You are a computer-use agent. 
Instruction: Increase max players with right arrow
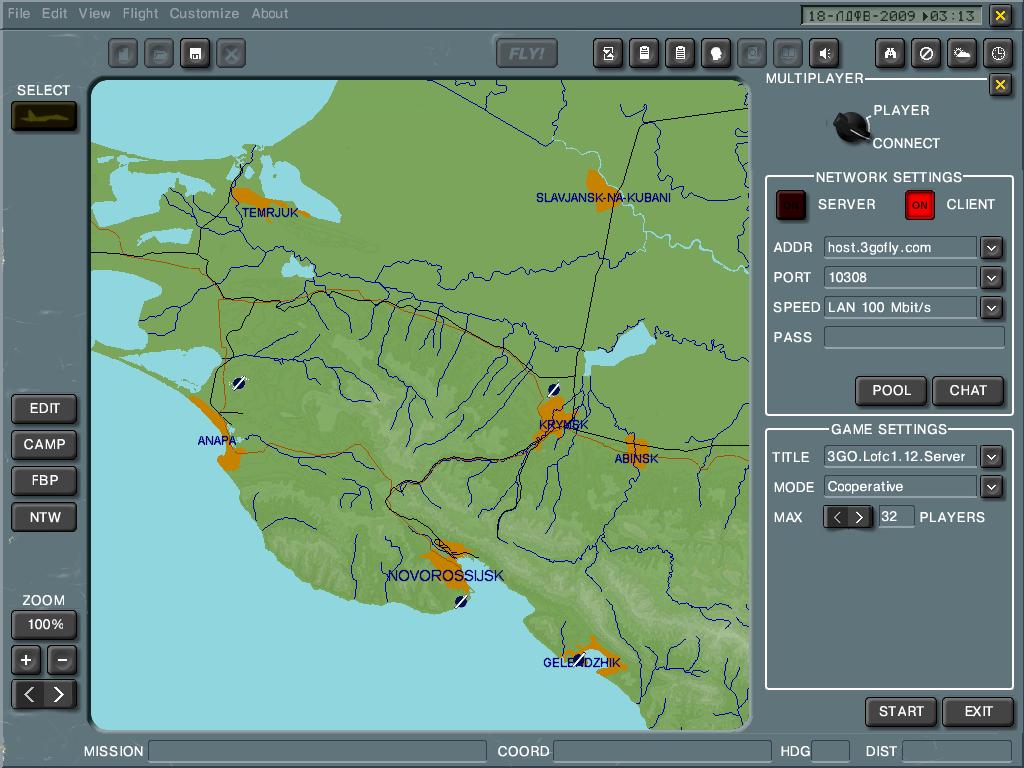(859, 517)
